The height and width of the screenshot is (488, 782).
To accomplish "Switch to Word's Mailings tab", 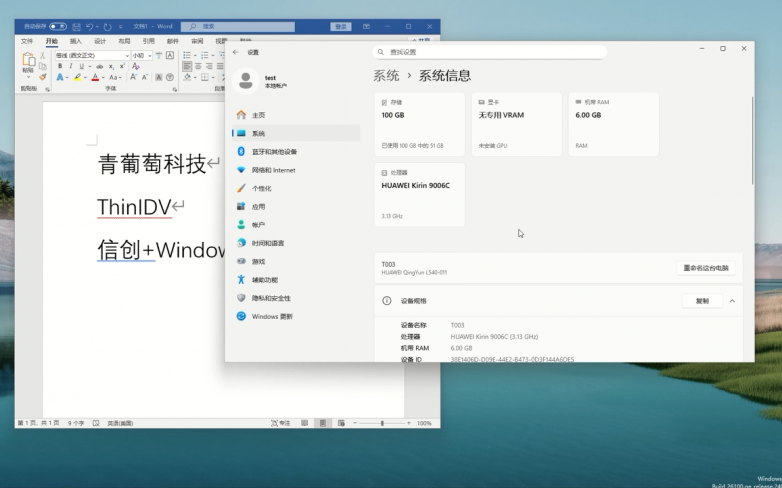I will (173, 41).
